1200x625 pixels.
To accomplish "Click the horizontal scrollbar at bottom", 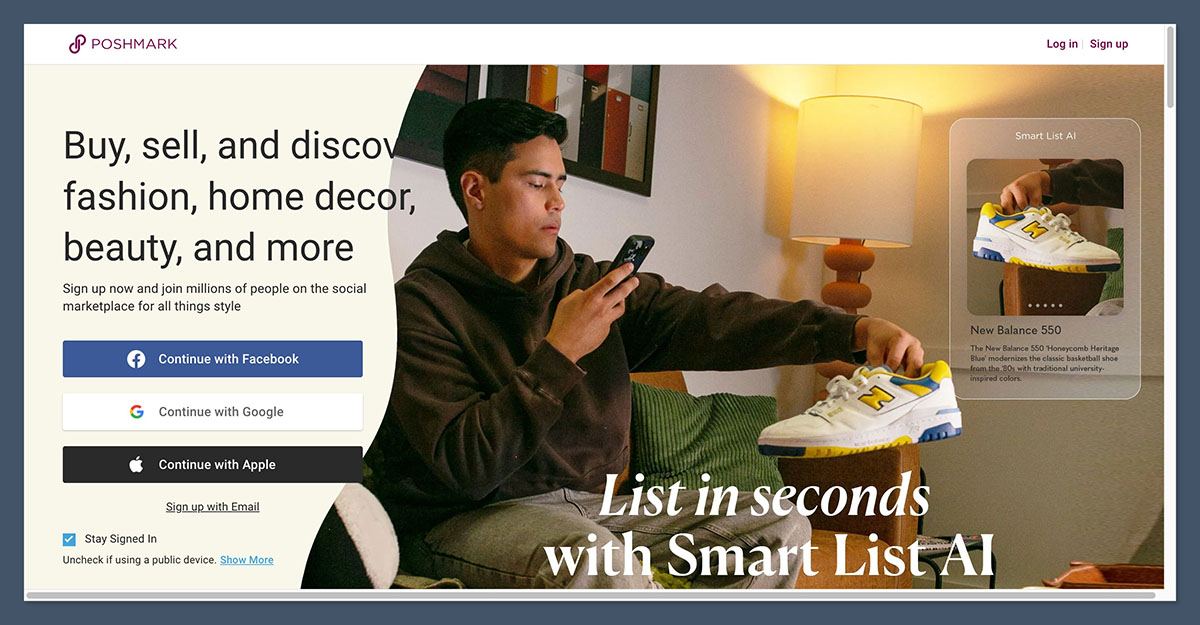I will [x=590, y=596].
